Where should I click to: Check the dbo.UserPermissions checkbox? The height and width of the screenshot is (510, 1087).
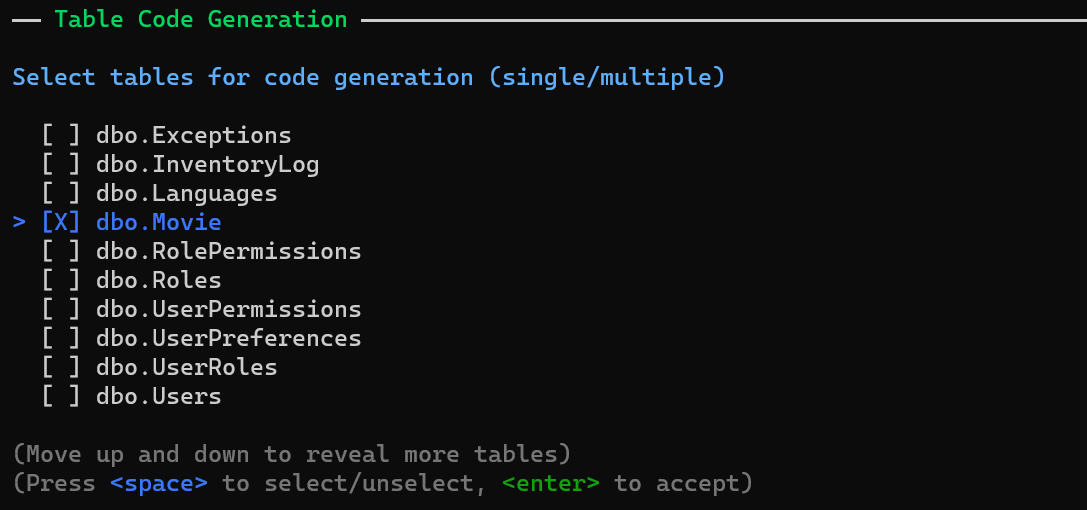(x=61, y=309)
